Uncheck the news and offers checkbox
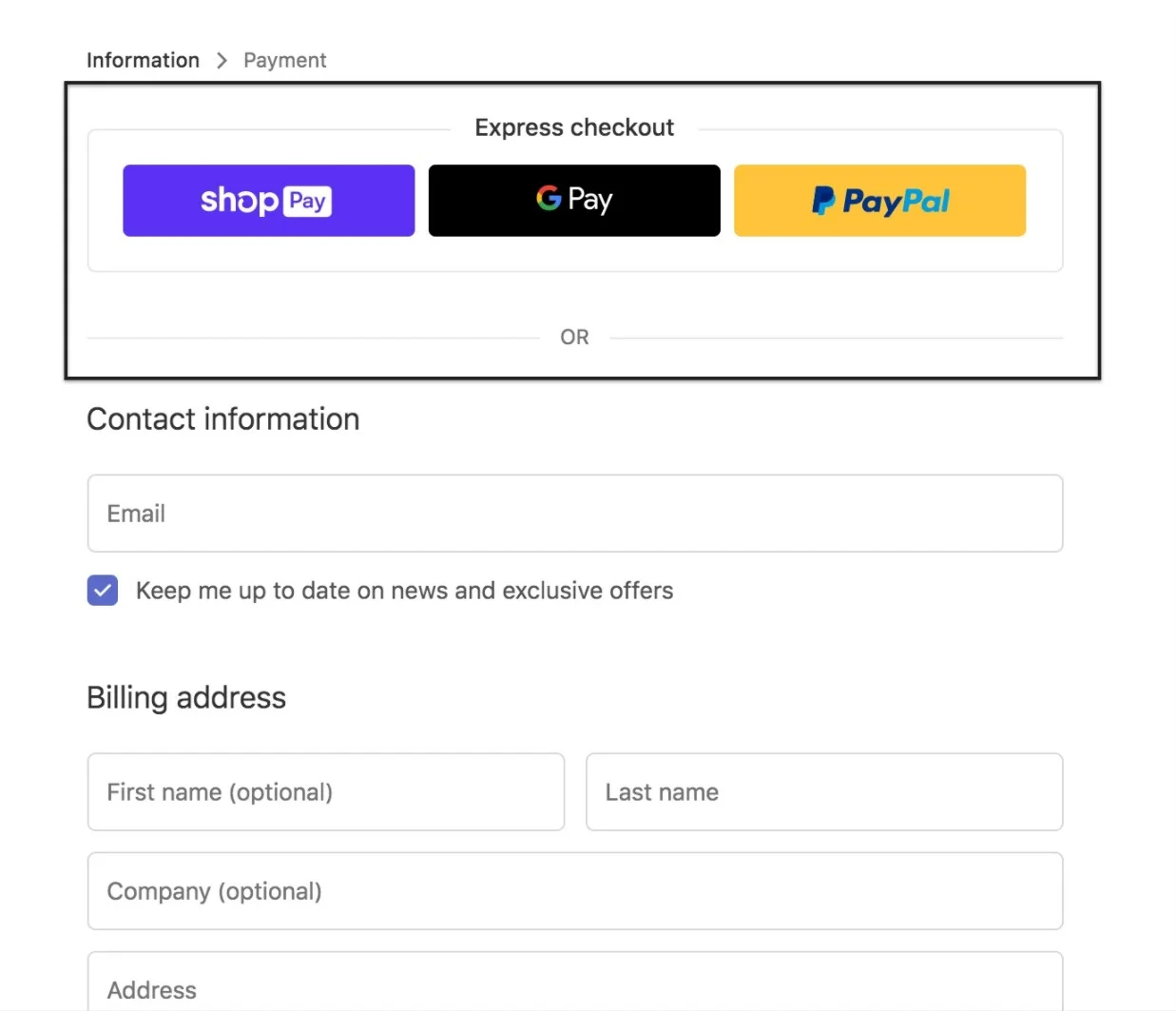The image size is (1176, 1011). [x=103, y=591]
